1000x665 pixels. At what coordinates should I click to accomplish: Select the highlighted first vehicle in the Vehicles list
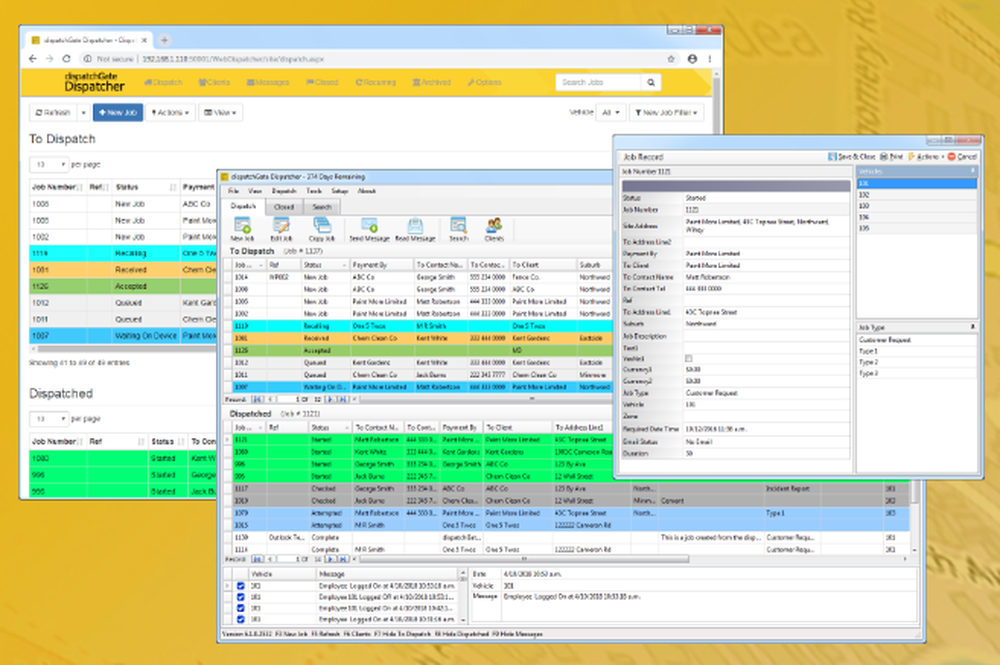click(x=916, y=183)
